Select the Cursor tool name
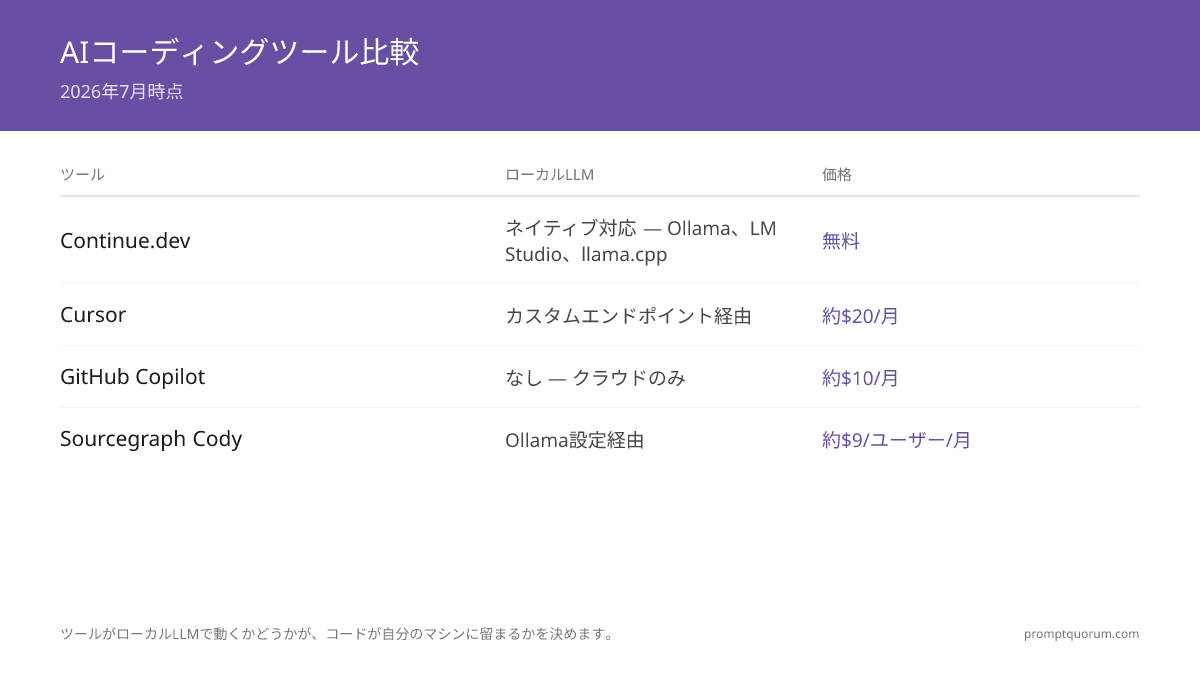 [93, 315]
